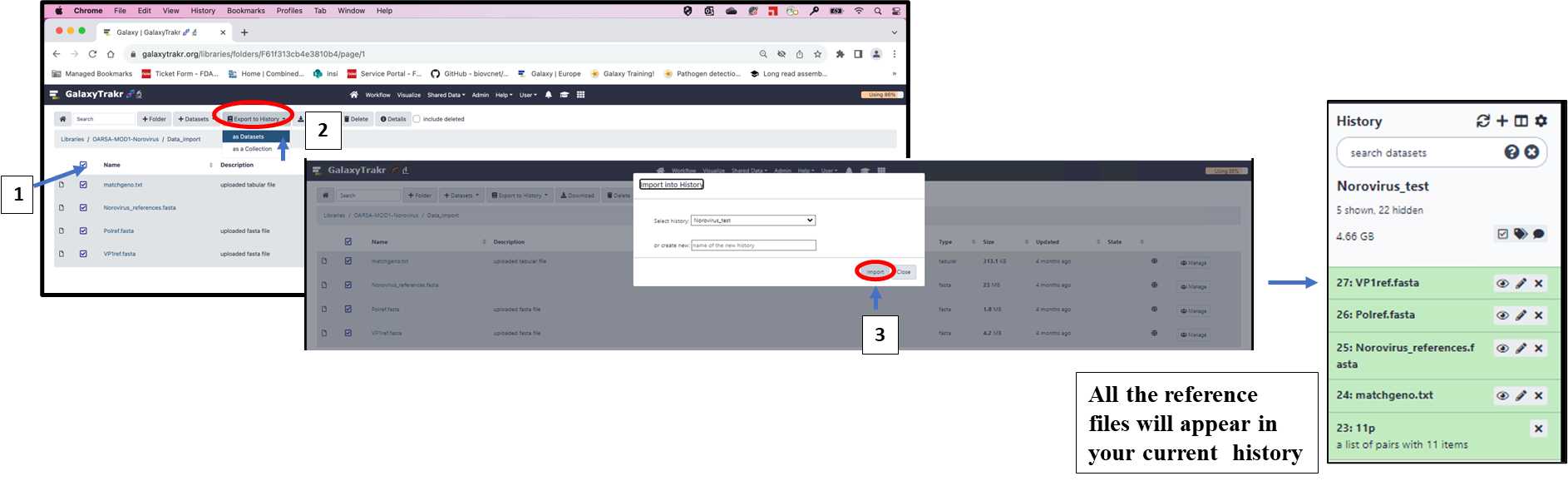Expand the User dropdown in the Chrome window navbar

tap(528, 95)
